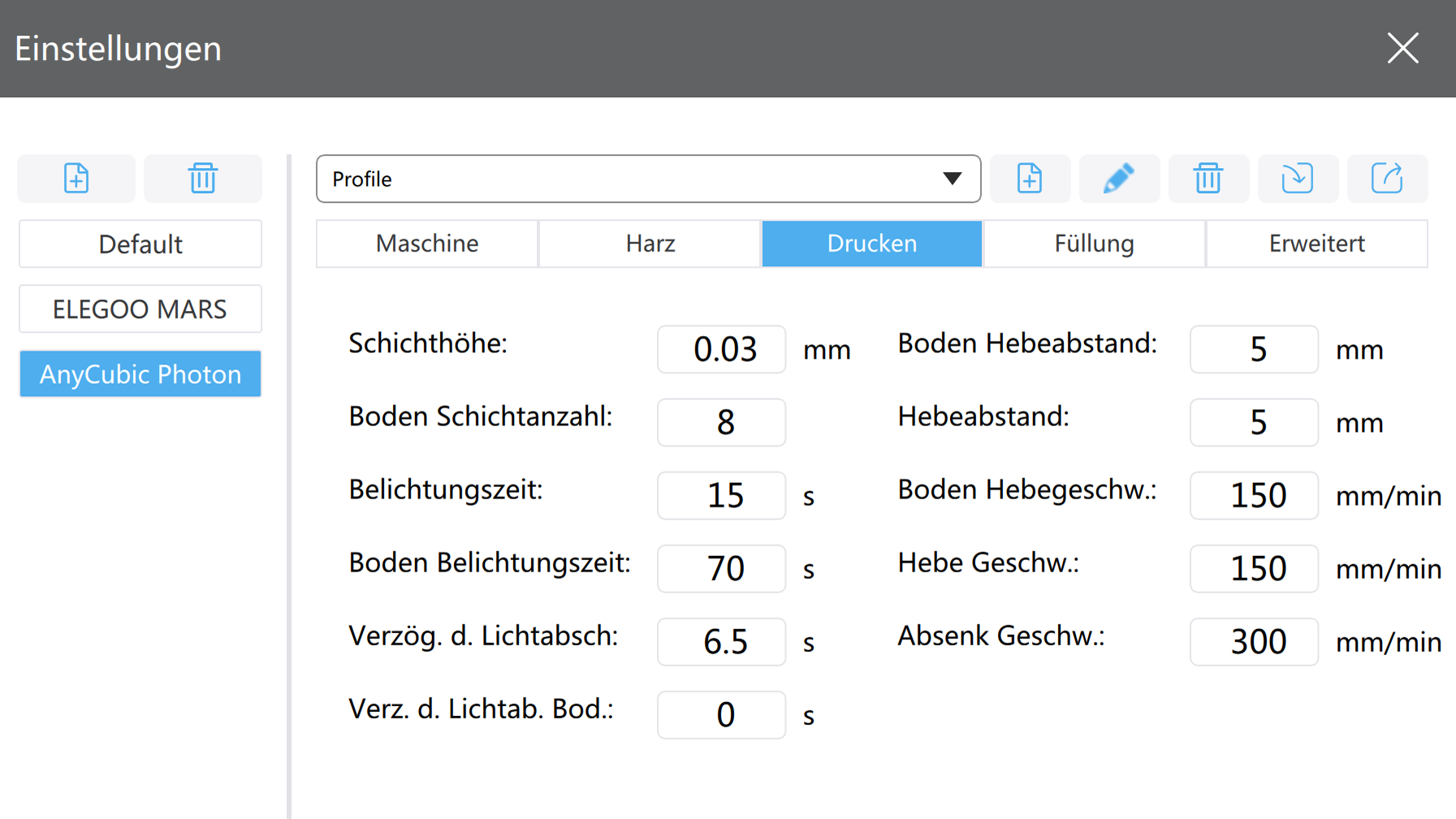This screenshot has height=819, width=1456.
Task: Focus the Belichtungszeit input field
Action: (x=721, y=496)
